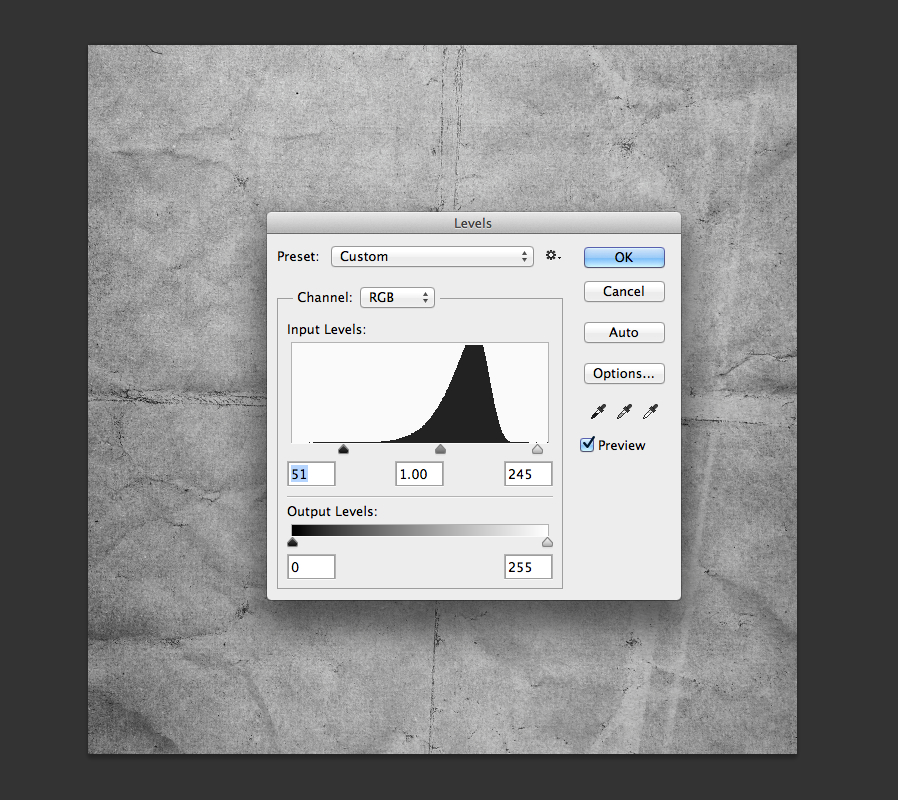Viewport: 898px width, 800px height.
Task: Select the white input level slider handle
Action: (x=537, y=449)
